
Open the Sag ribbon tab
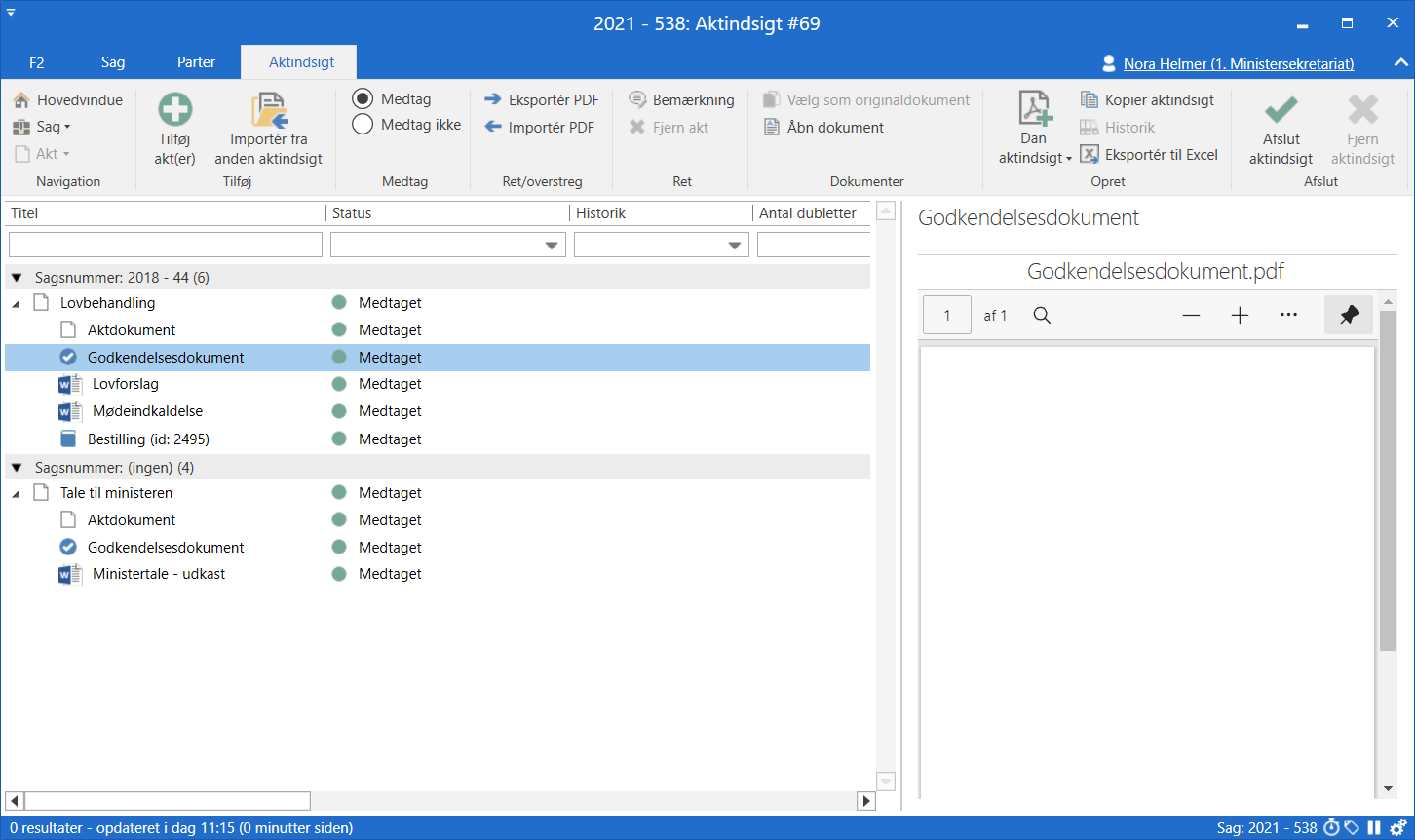pos(113,62)
